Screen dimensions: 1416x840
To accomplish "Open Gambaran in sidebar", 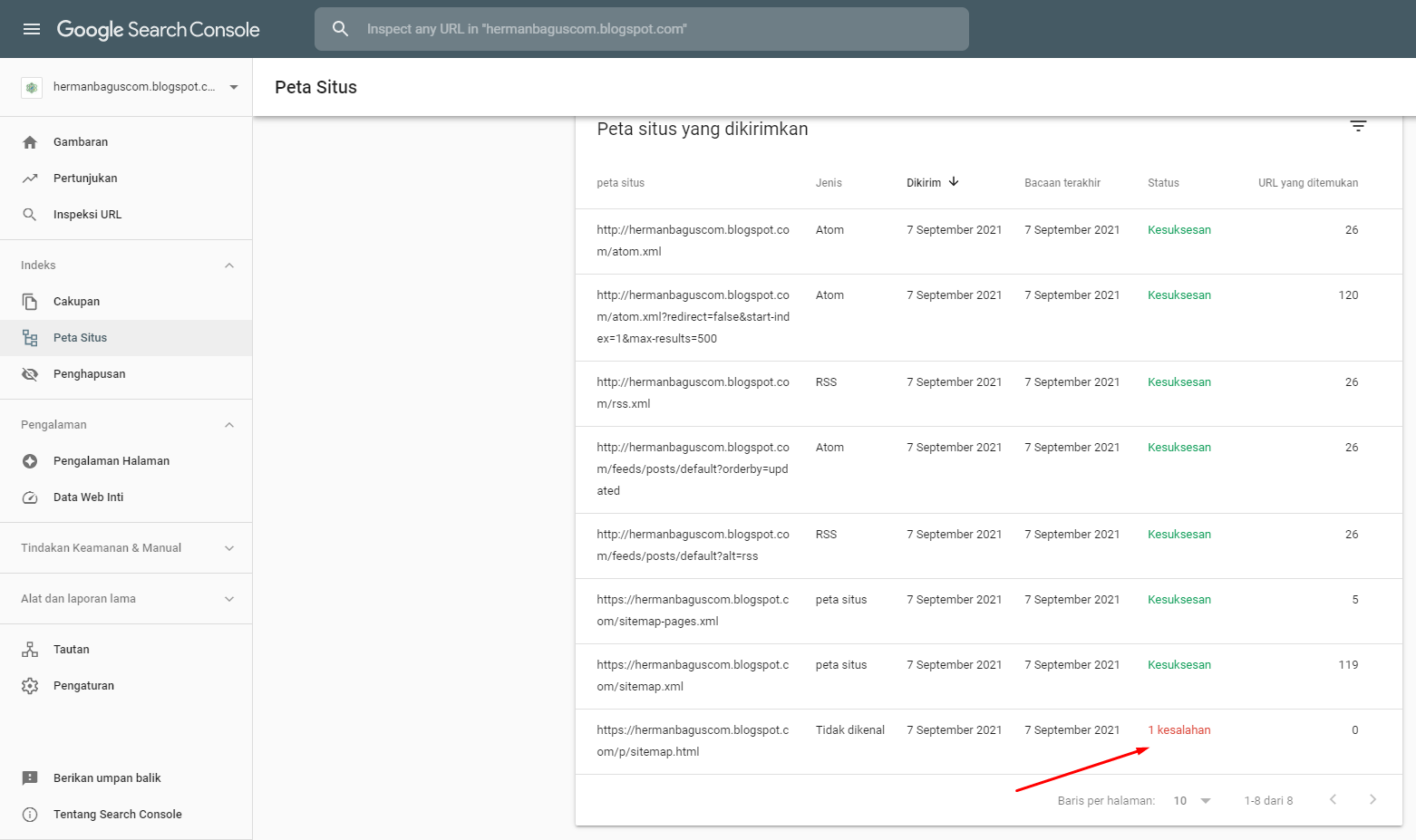I will click(126, 142).
